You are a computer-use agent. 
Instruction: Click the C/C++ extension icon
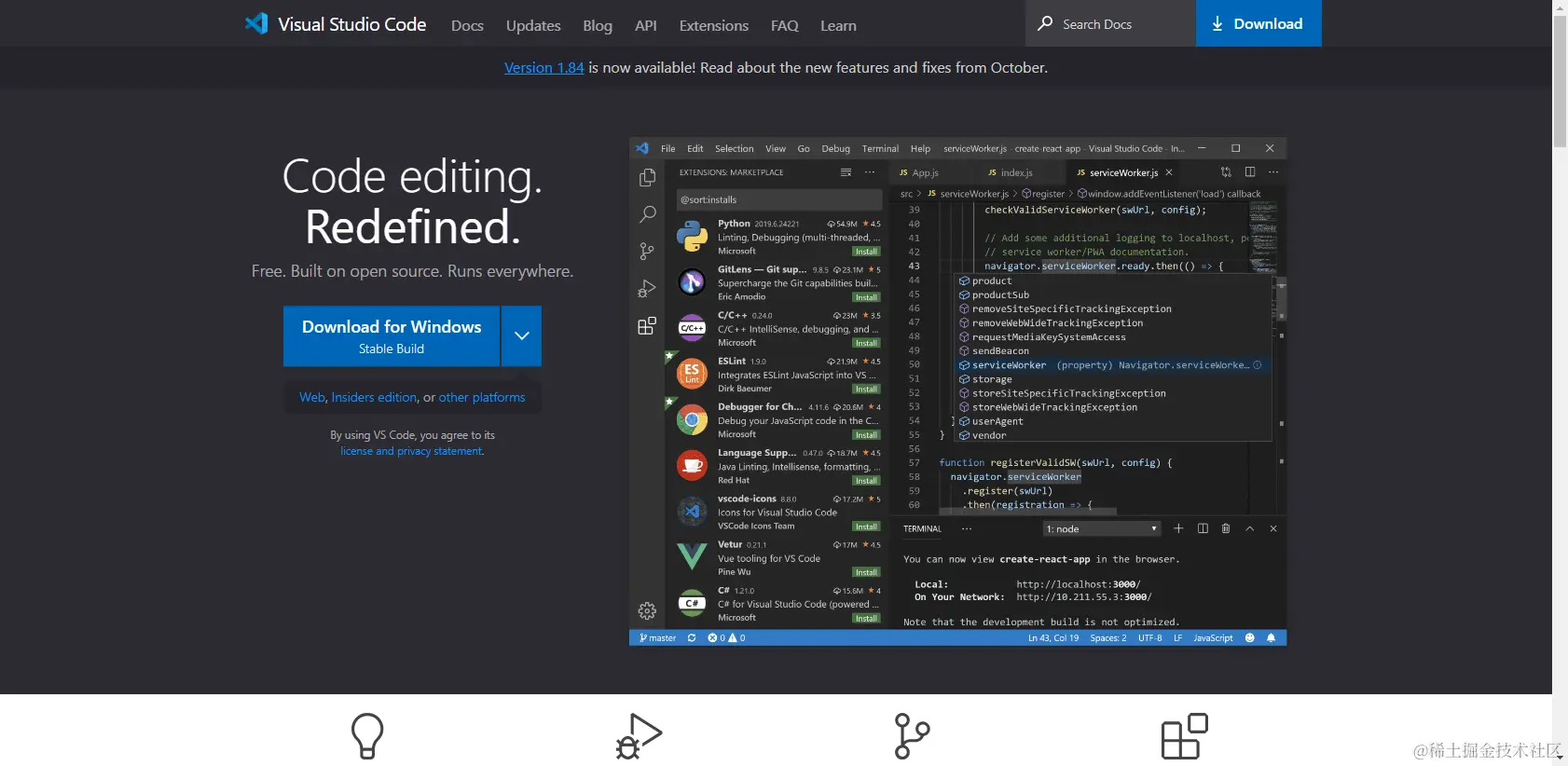pyautogui.click(x=692, y=328)
